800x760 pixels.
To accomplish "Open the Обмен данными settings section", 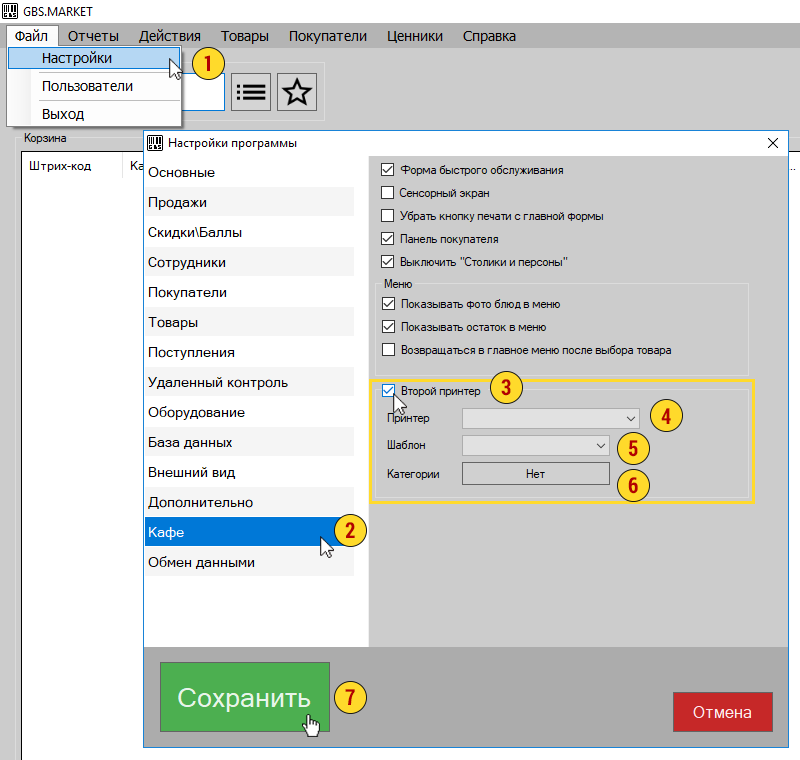I will (249, 563).
